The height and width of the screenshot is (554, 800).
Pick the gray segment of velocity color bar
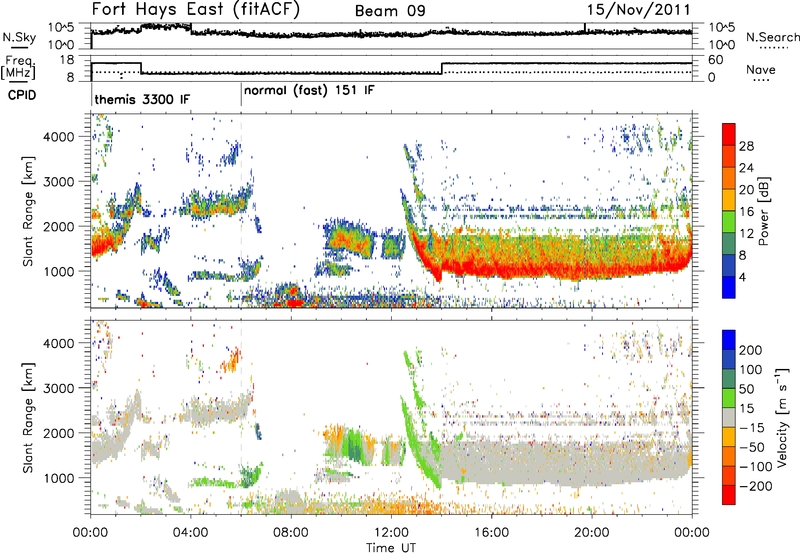click(729, 417)
